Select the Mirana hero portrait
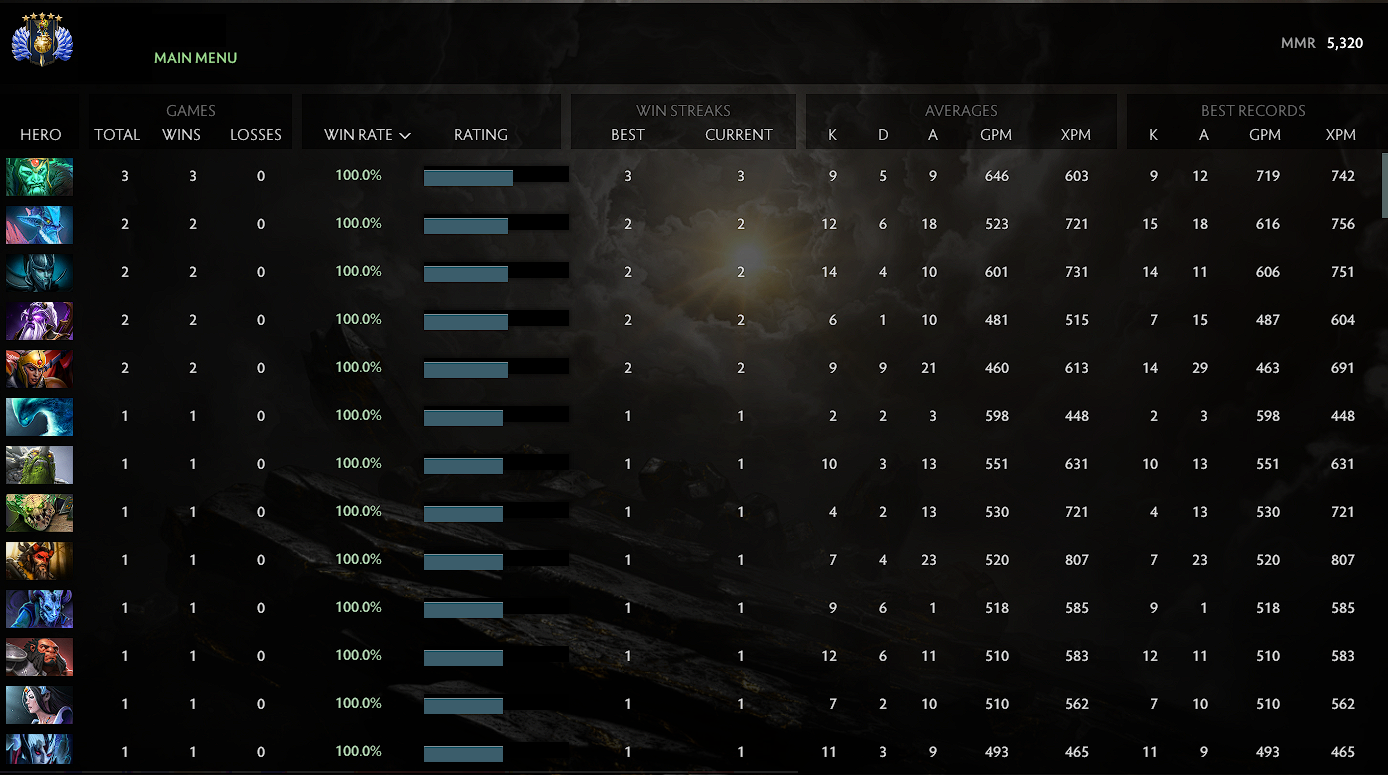This screenshot has height=775, width=1388. 40,705
